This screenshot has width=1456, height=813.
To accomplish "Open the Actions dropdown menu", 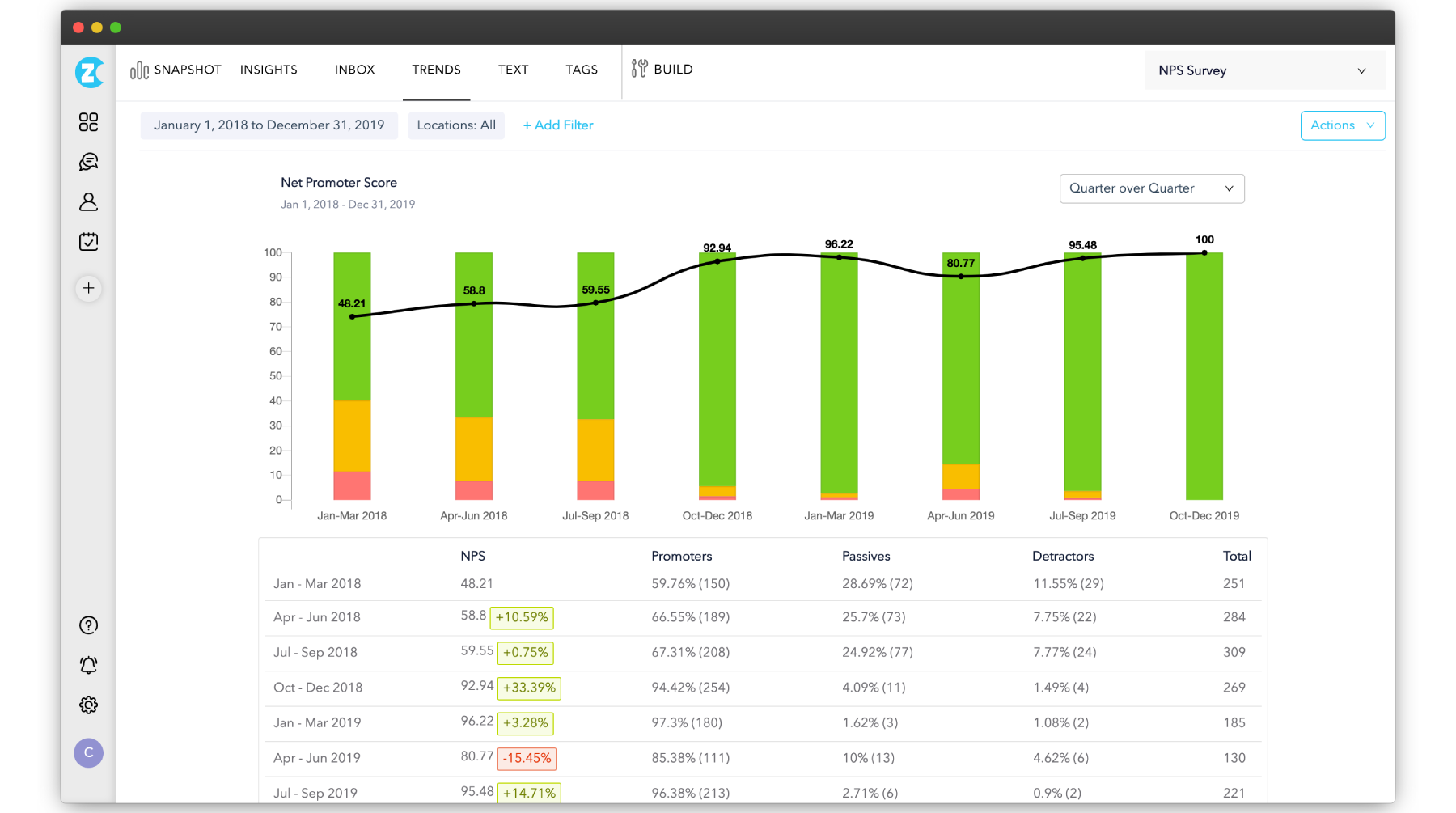I will [x=1342, y=125].
